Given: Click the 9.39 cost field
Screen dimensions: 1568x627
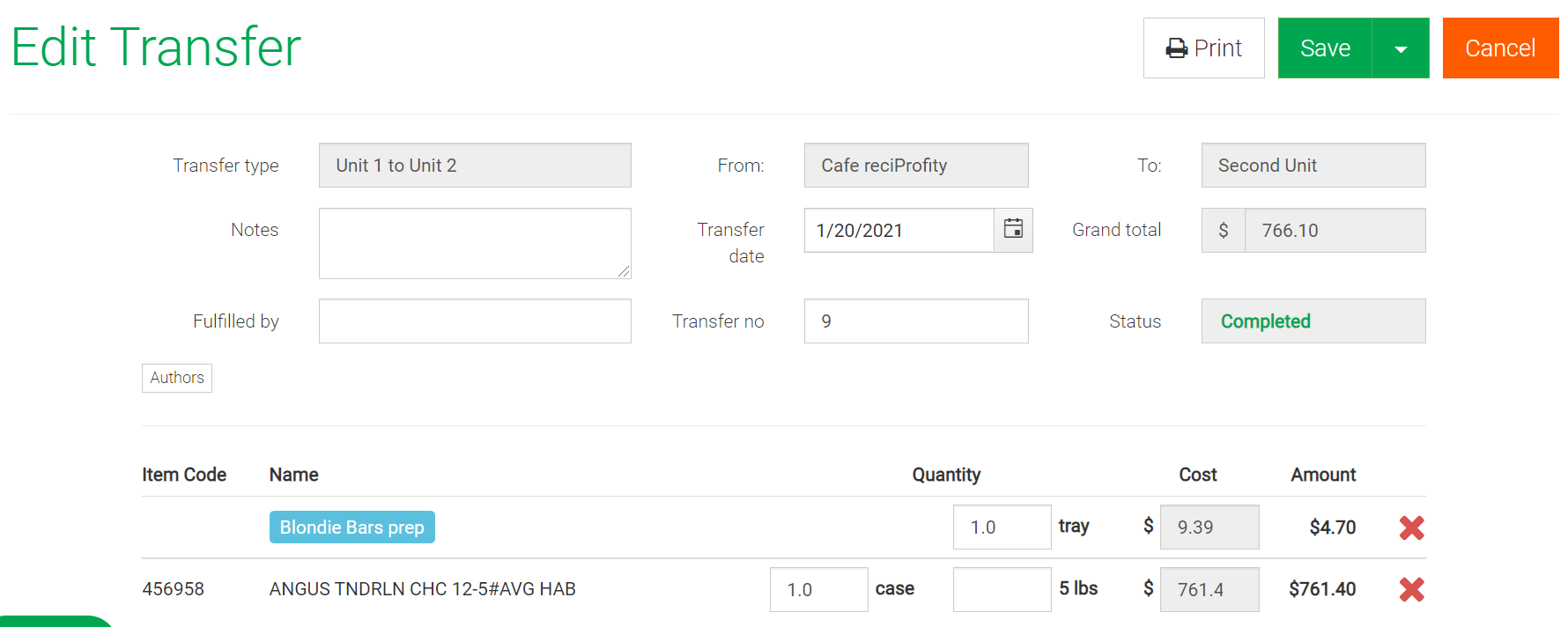Looking at the screenshot, I should coord(1209,527).
